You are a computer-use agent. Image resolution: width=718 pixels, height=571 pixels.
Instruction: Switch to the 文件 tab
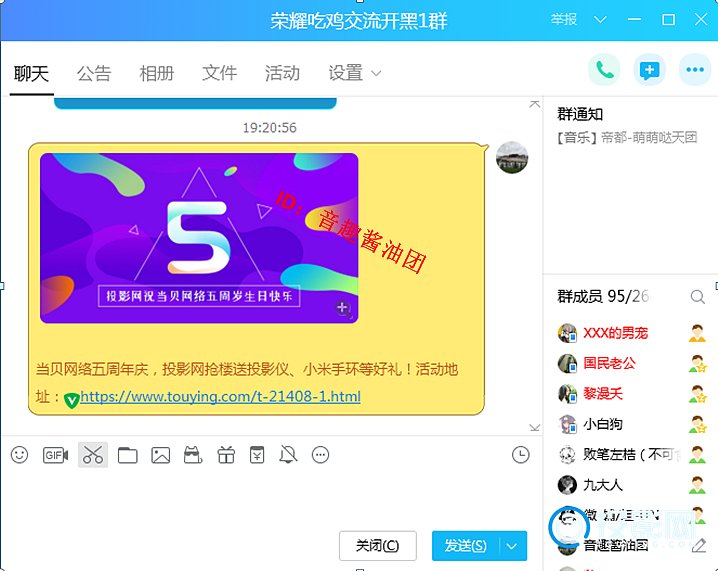click(219, 73)
